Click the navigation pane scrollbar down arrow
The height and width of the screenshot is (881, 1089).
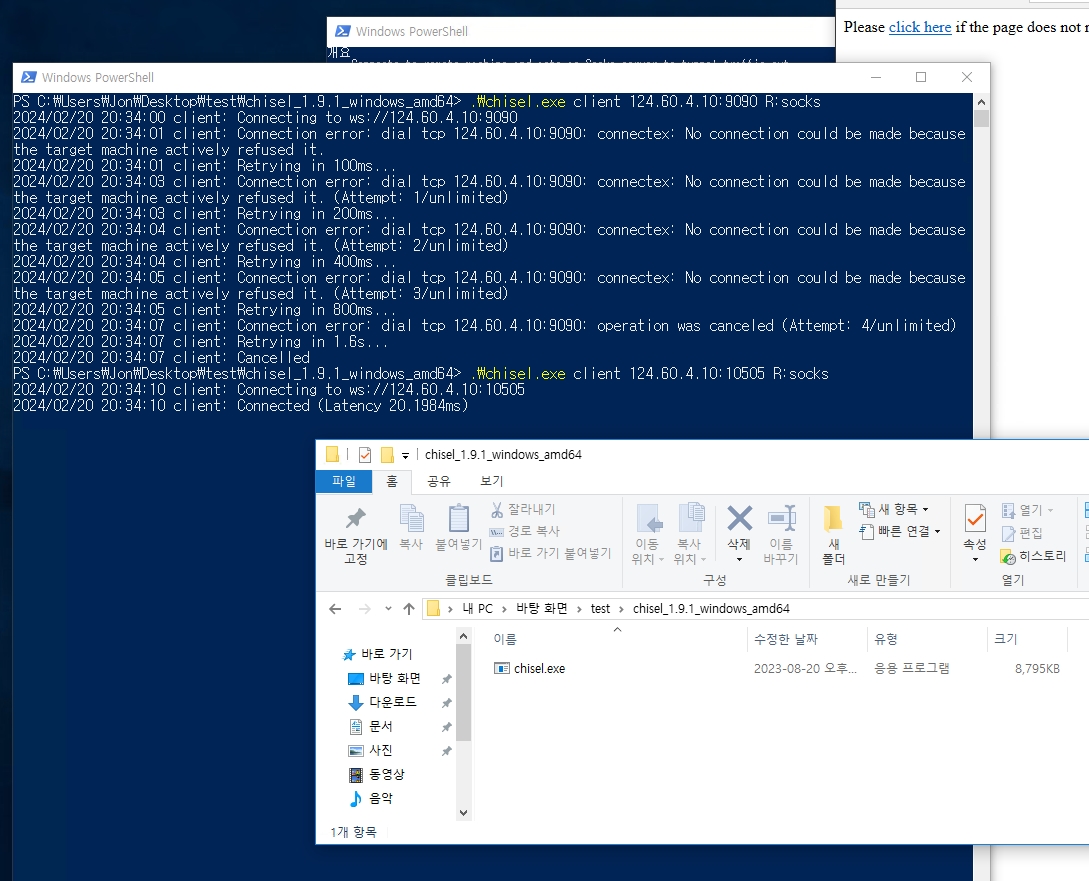463,812
